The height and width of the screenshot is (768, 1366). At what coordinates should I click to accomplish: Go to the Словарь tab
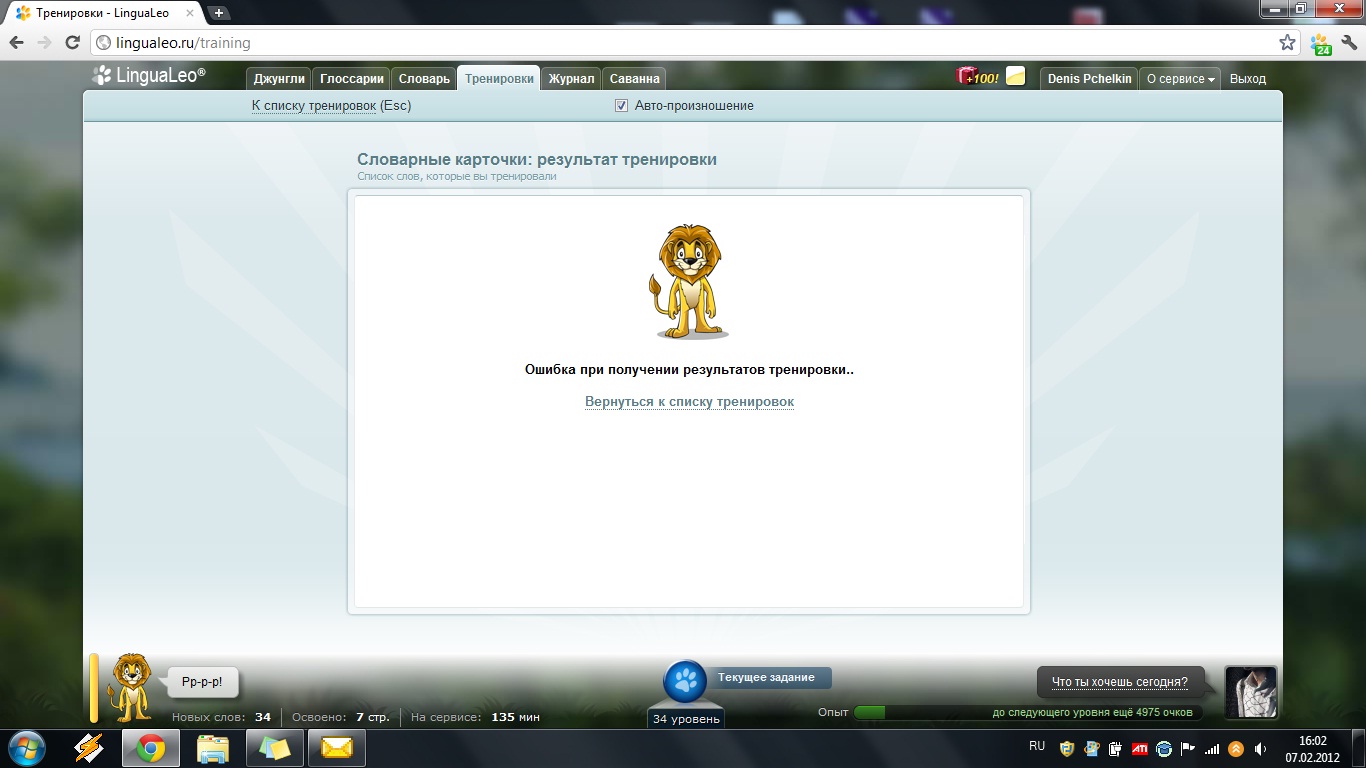coord(424,78)
